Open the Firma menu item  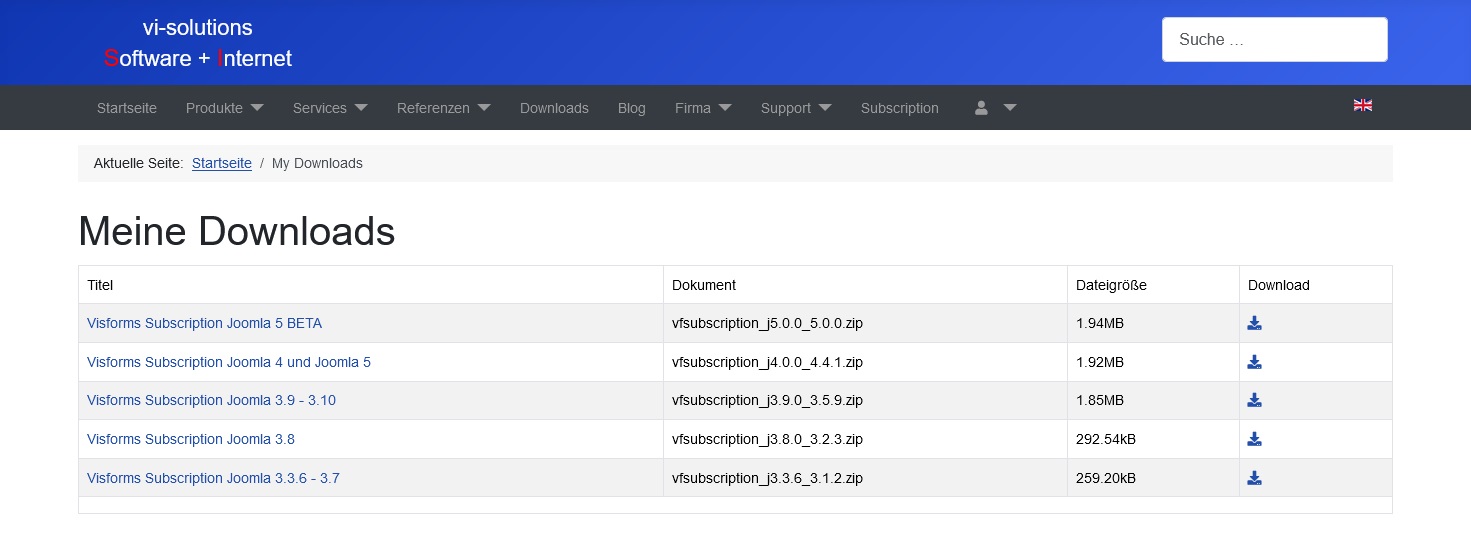click(x=693, y=108)
